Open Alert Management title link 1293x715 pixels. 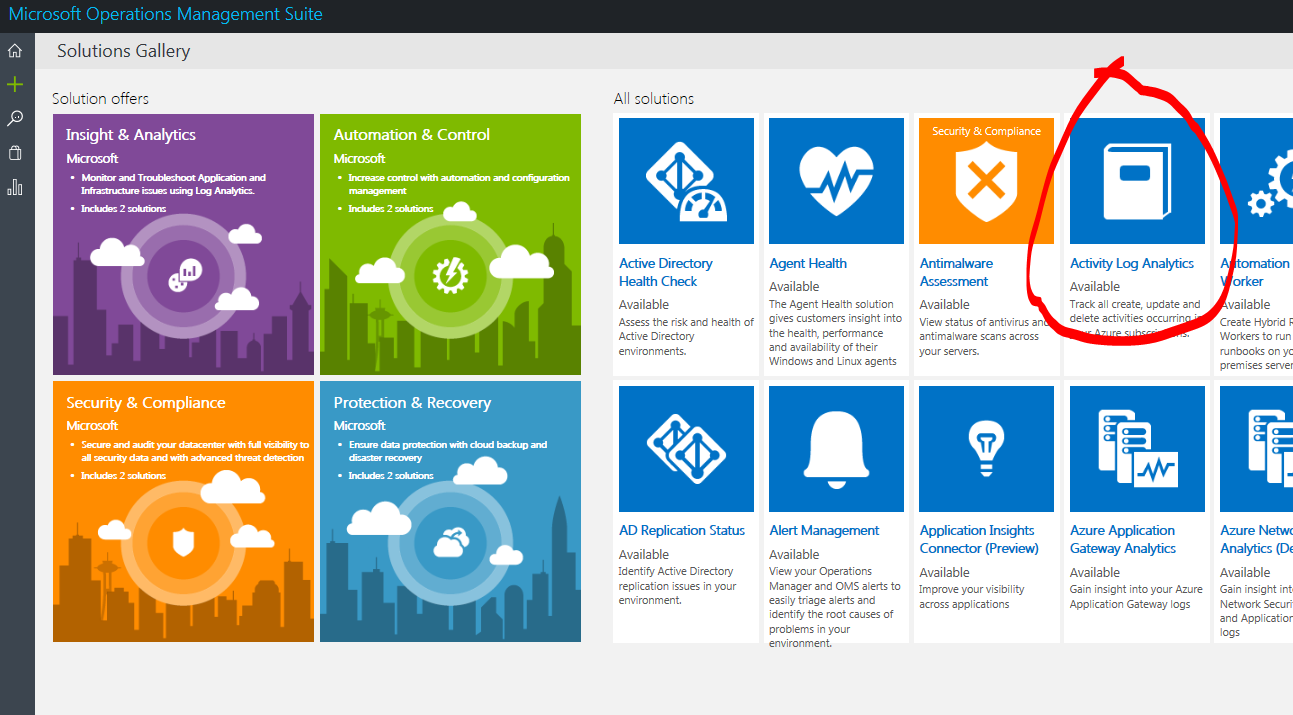825,530
